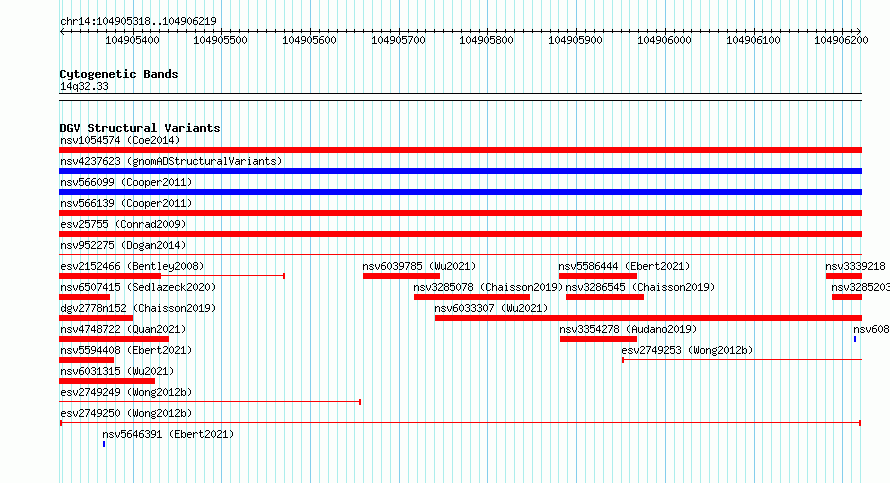This screenshot has width=890, height=483.
Task: Click the red bar under dgv2778n152
Action: 96,318
